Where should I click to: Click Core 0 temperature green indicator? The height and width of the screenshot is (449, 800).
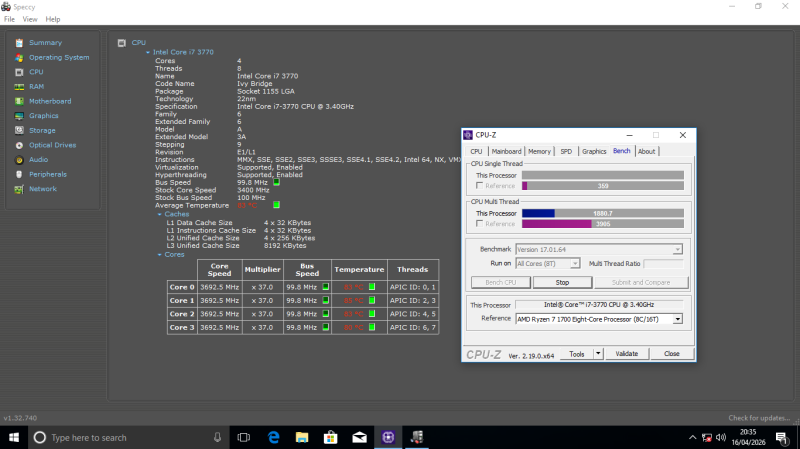(x=372, y=287)
